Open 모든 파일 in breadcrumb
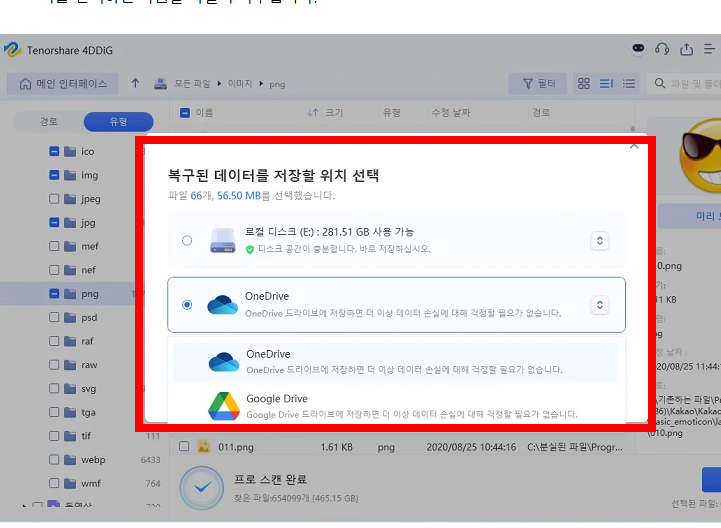The width and height of the screenshot is (721, 528). tap(192, 84)
